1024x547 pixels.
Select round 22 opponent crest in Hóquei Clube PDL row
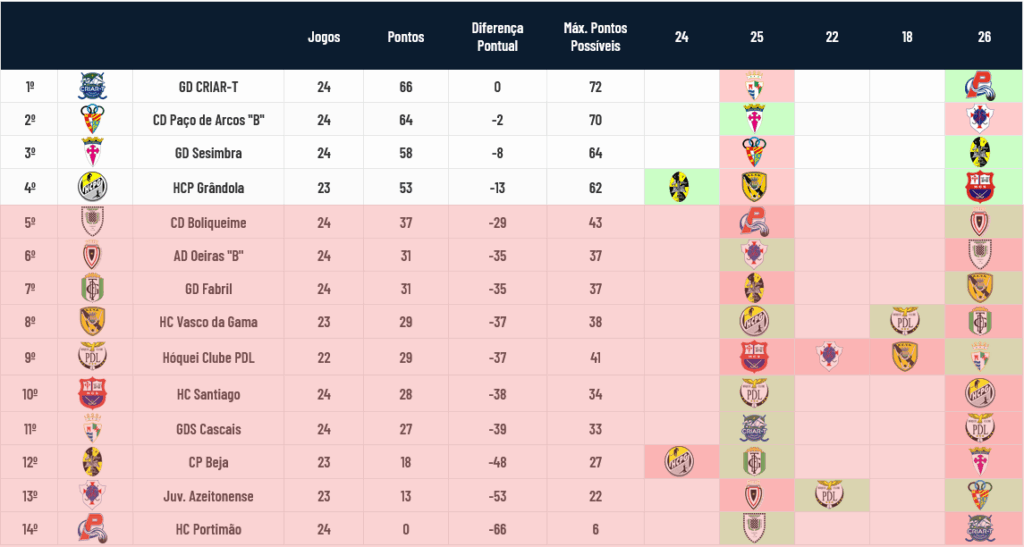[829, 356]
